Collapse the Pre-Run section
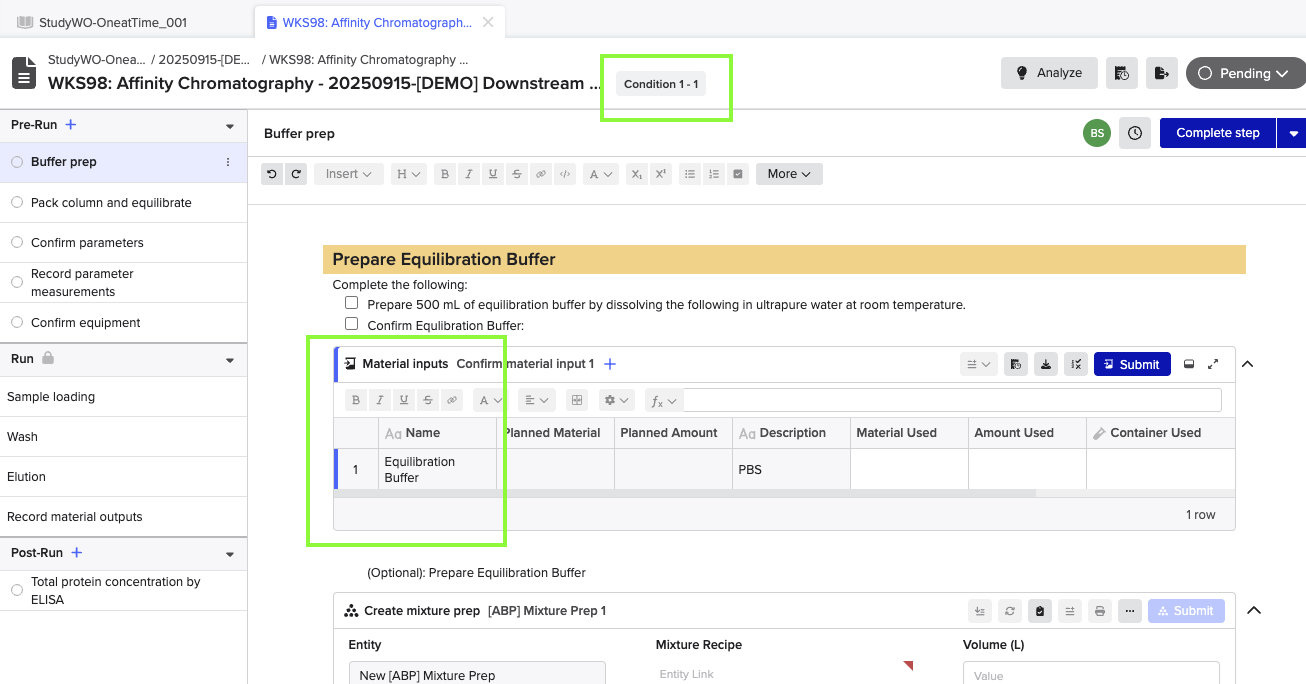 (230, 126)
